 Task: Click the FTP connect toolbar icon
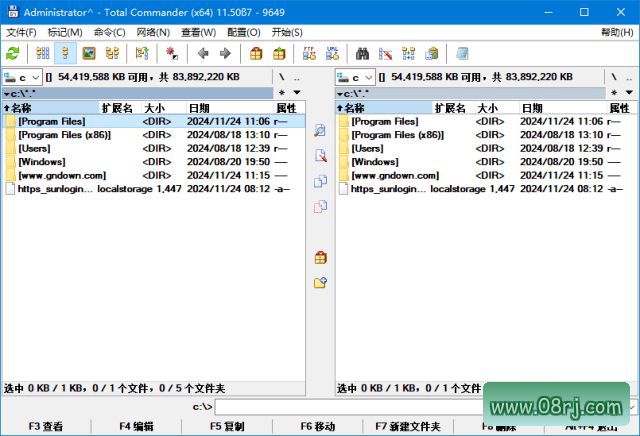point(308,53)
